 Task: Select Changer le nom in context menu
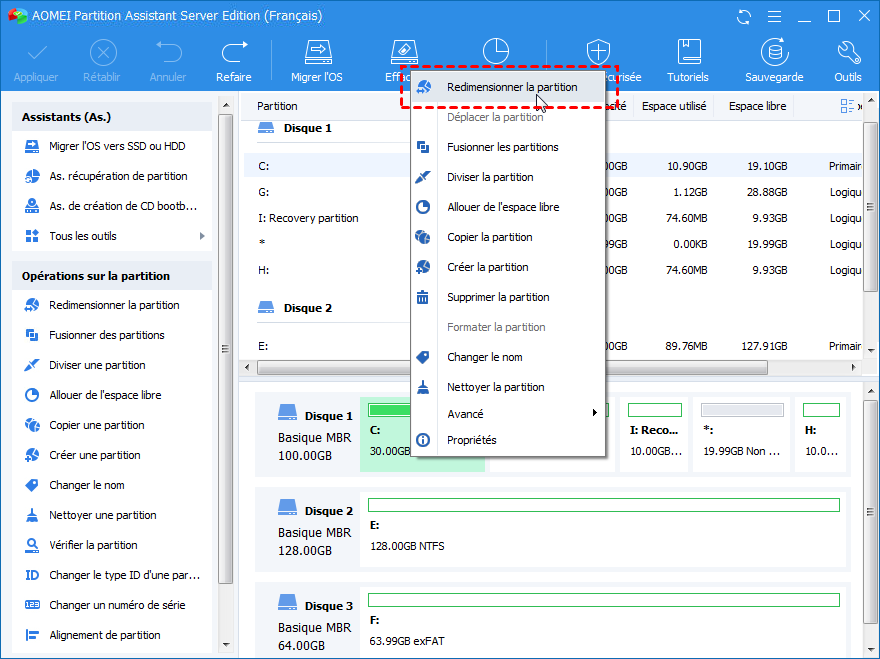coord(508,357)
